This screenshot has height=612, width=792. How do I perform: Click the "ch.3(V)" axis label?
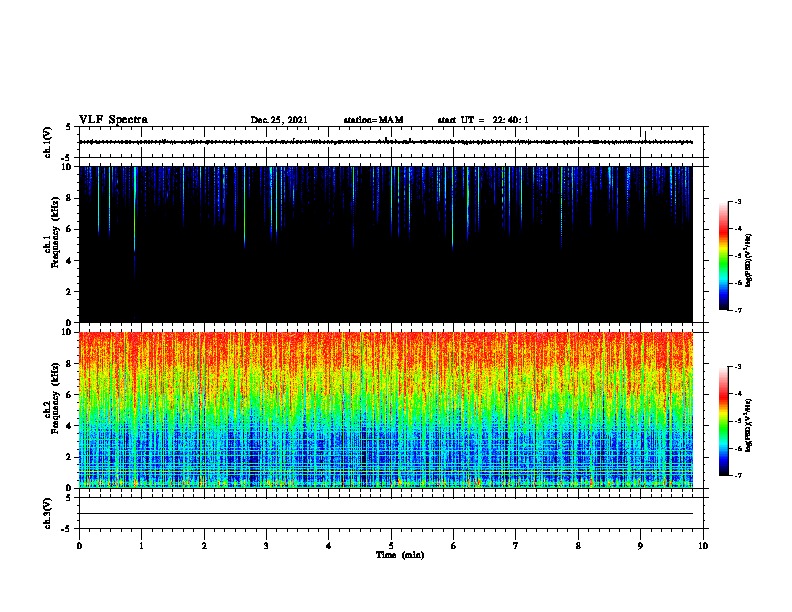(48, 513)
